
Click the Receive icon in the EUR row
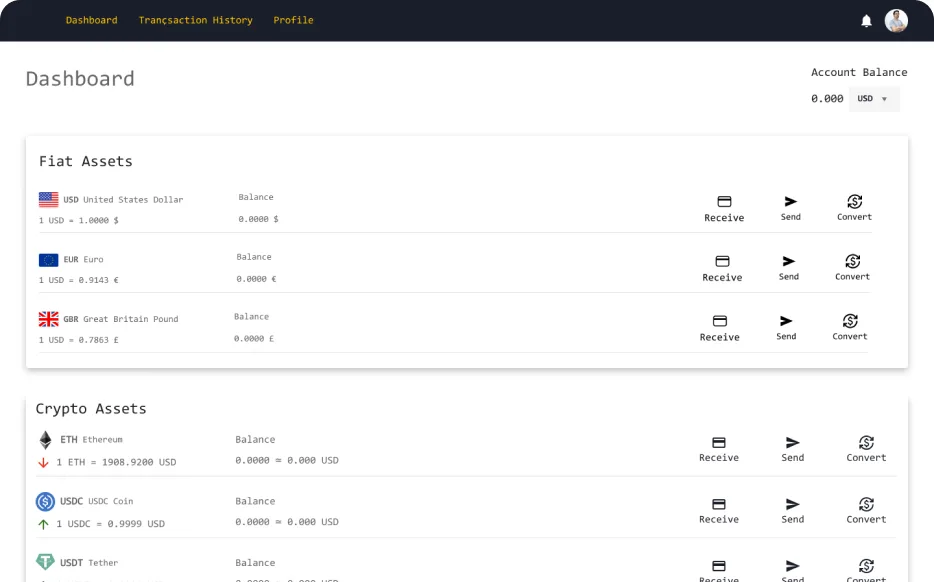coord(722,261)
